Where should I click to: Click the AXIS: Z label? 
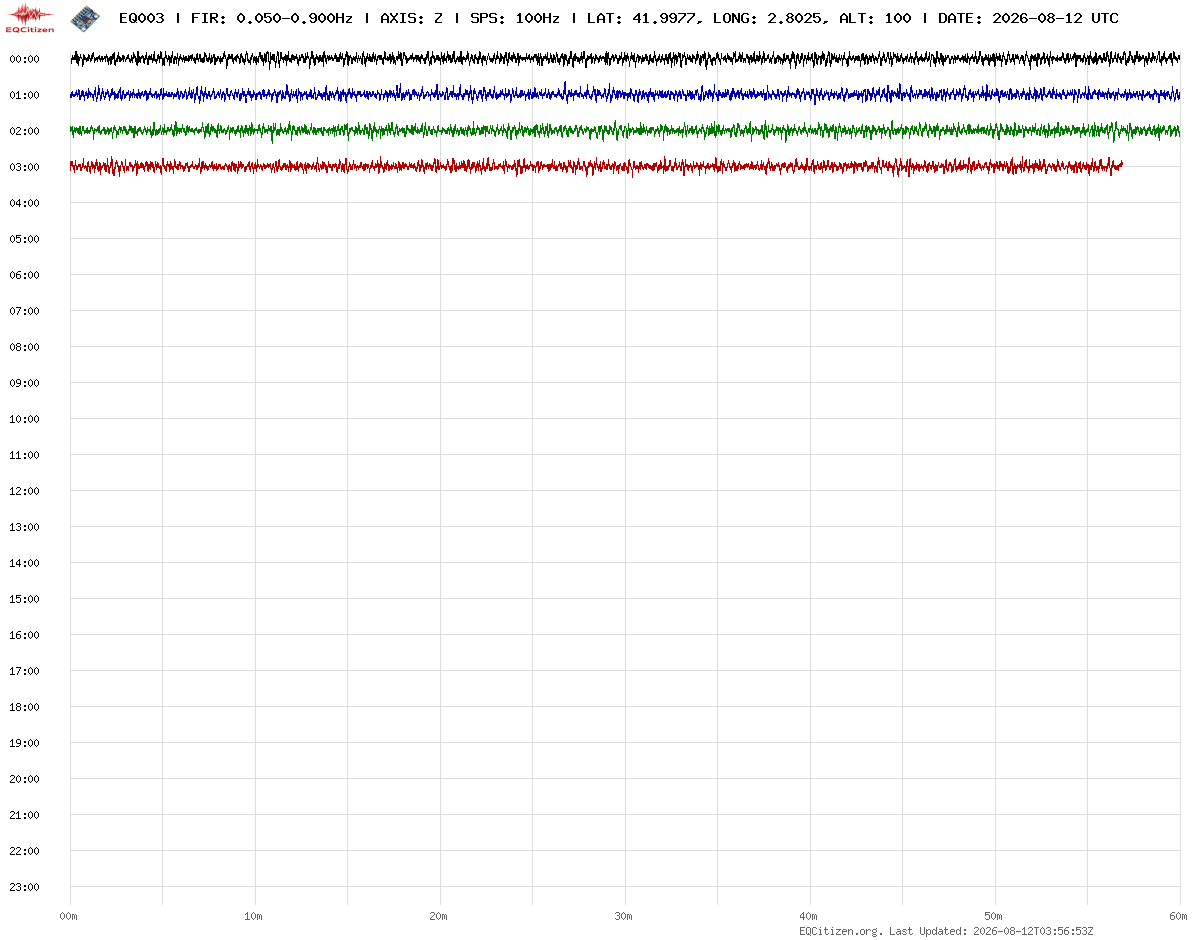[x=411, y=18]
